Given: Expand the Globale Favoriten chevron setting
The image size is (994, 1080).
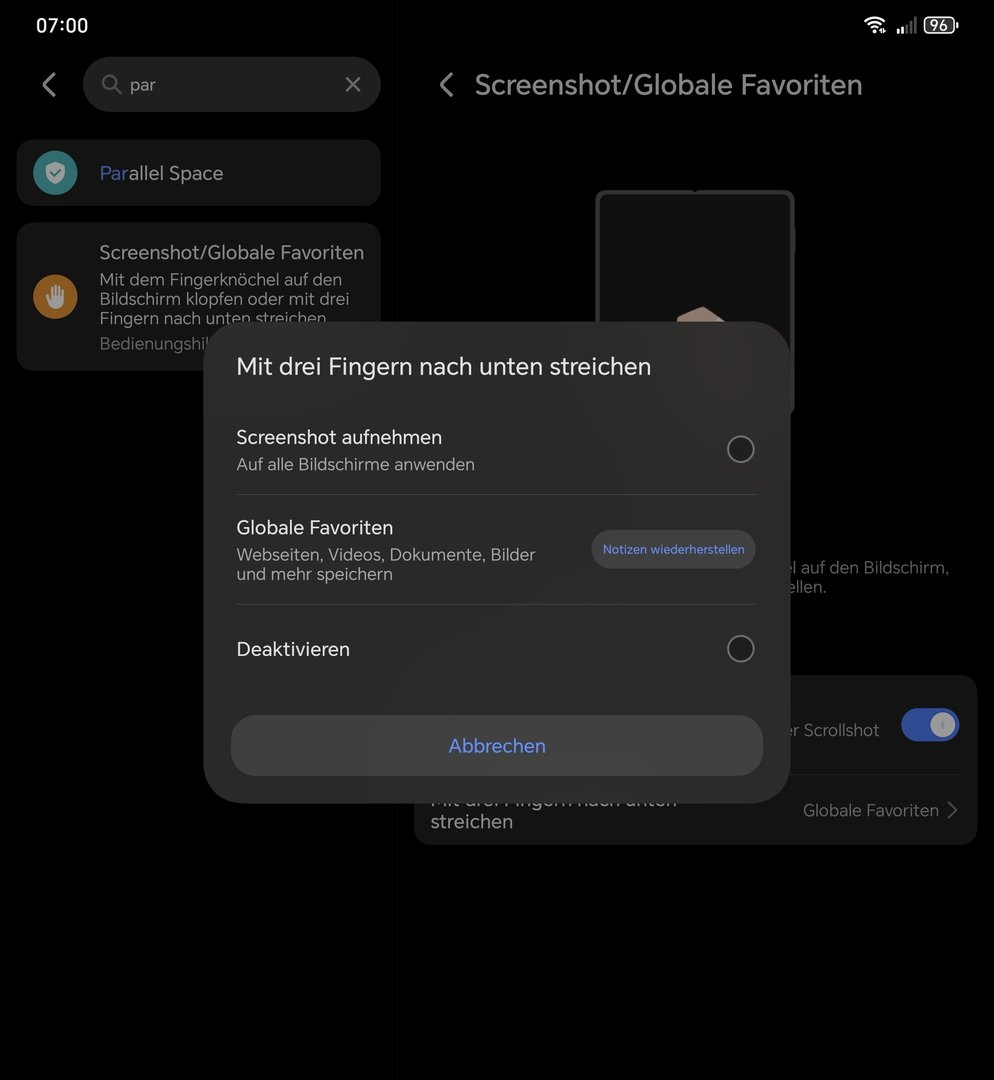Looking at the screenshot, I should tap(951, 810).
